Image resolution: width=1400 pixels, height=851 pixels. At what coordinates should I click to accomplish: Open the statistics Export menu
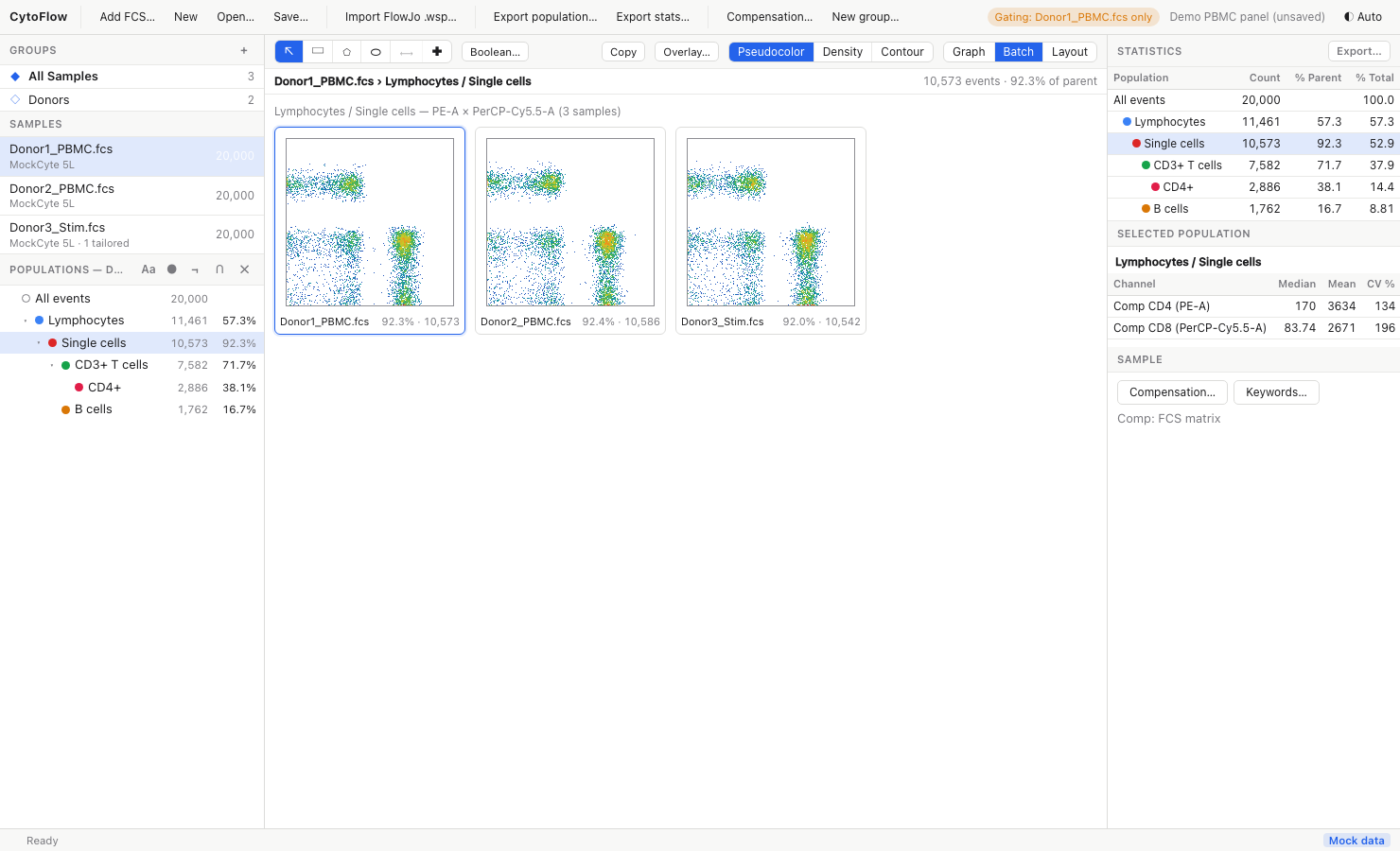[x=1359, y=51]
